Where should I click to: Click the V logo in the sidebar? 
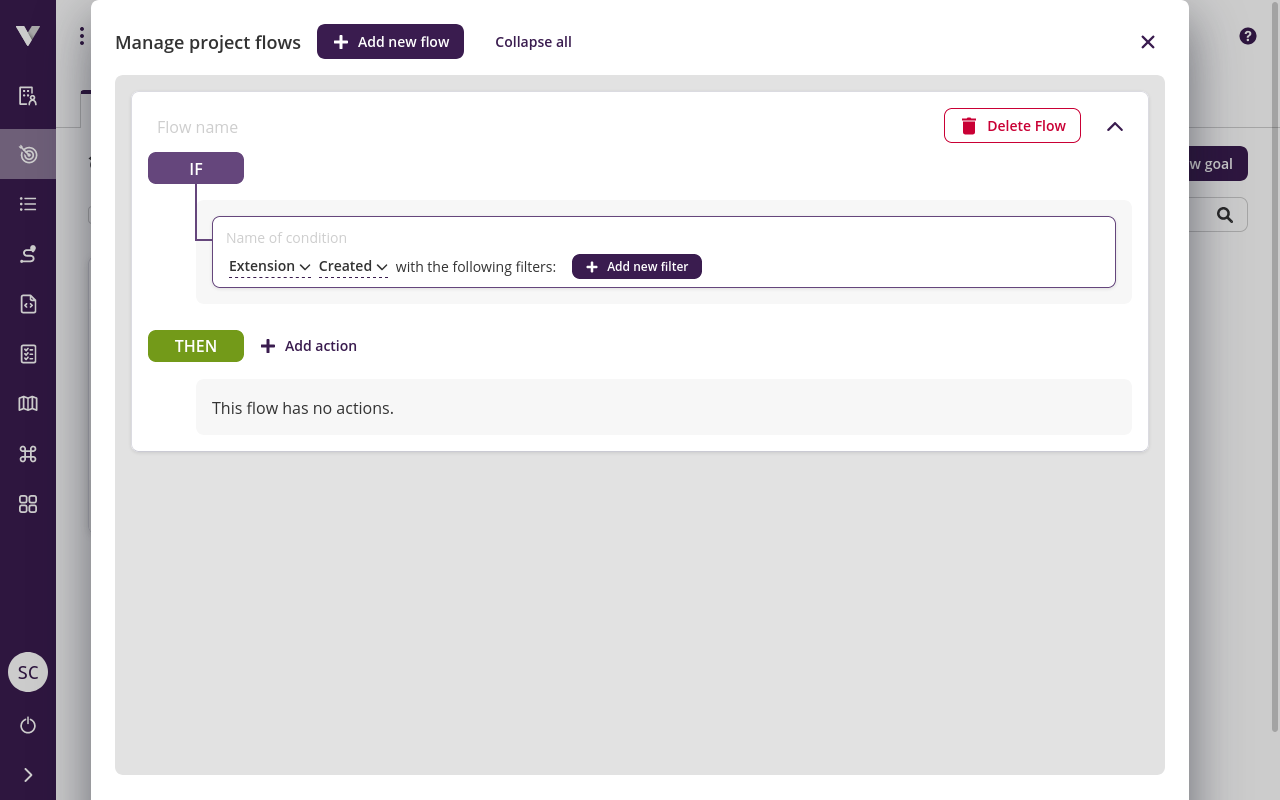tap(28, 36)
